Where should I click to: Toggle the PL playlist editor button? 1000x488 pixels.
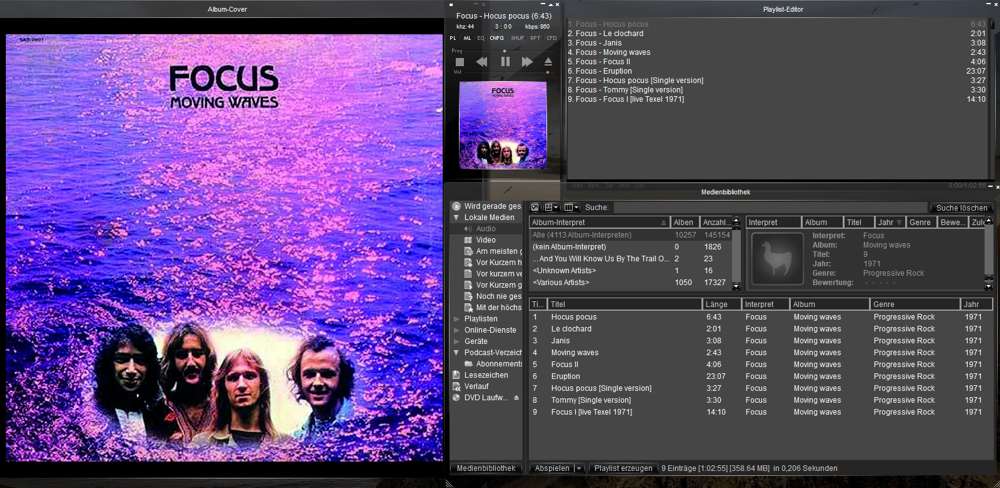pos(453,38)
